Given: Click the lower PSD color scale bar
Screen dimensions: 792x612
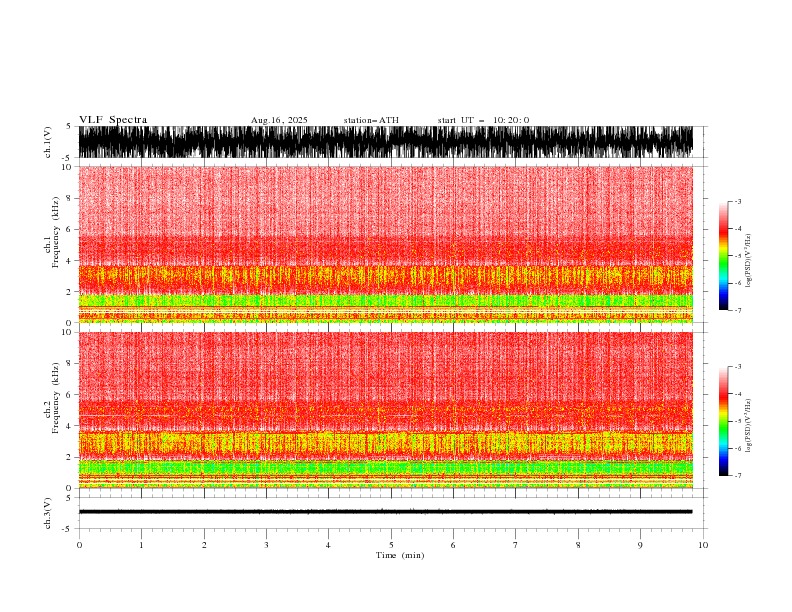Looking at the screenshot, I should point(723,421).
